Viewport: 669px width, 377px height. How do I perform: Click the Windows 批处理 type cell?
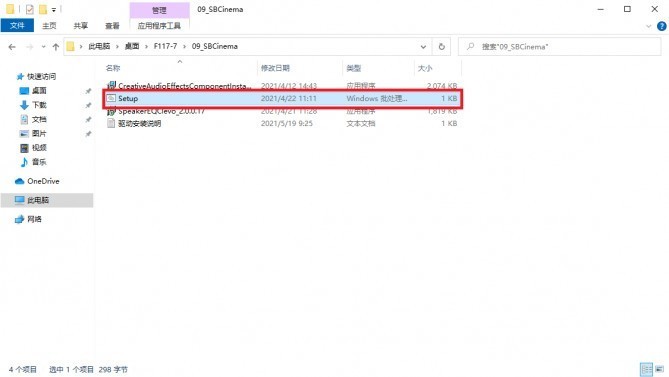click(377, 99)
